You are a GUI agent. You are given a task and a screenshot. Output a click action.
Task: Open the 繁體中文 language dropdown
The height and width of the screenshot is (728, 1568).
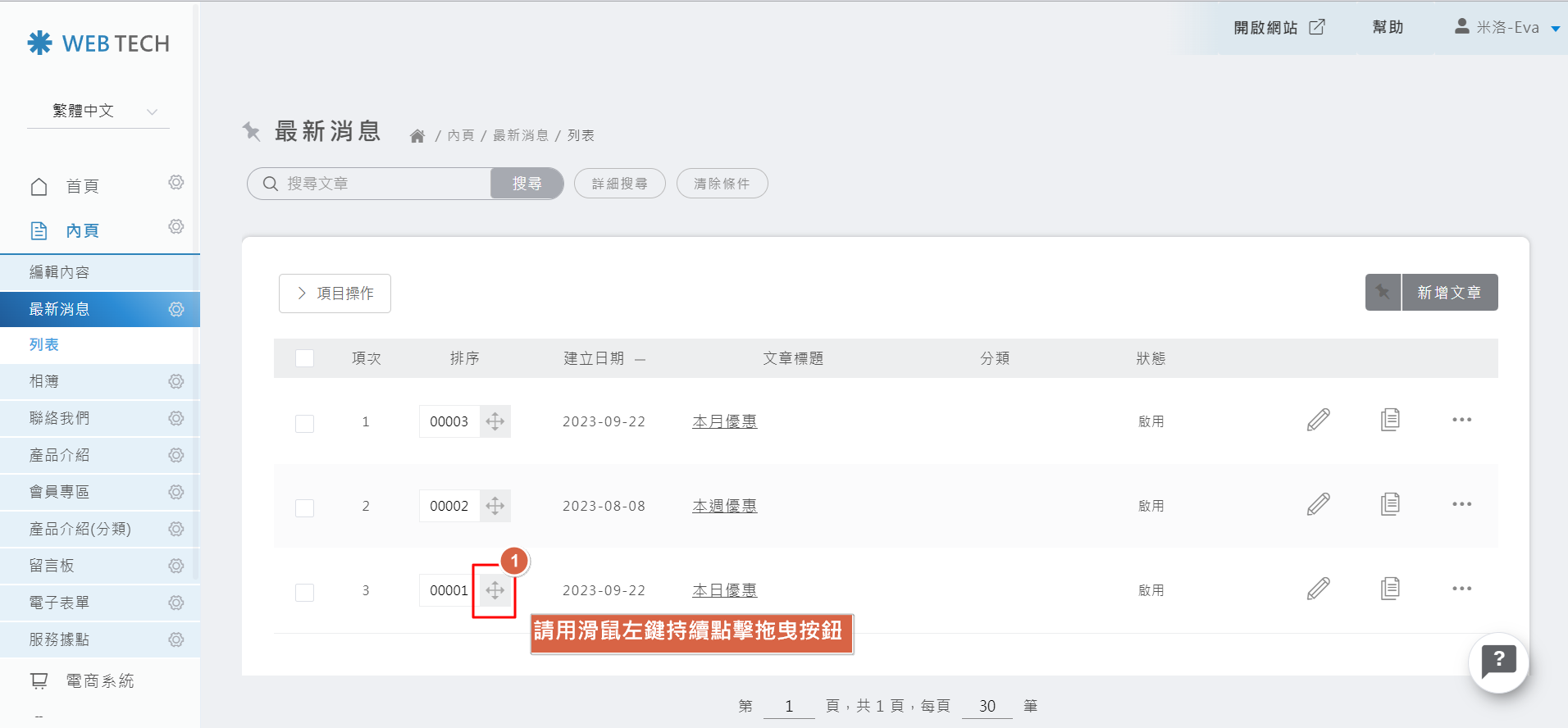[98, 111]
